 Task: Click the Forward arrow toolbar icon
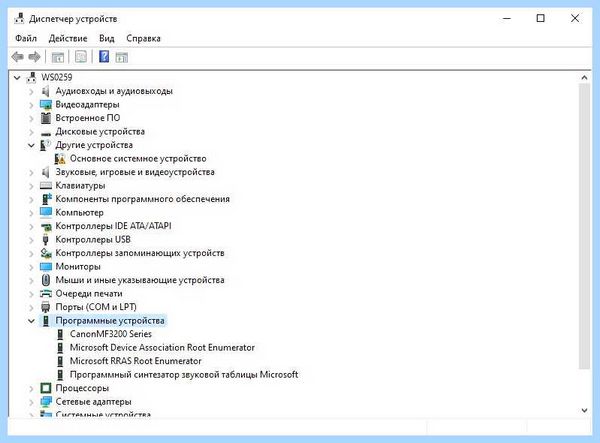point(34,57)
